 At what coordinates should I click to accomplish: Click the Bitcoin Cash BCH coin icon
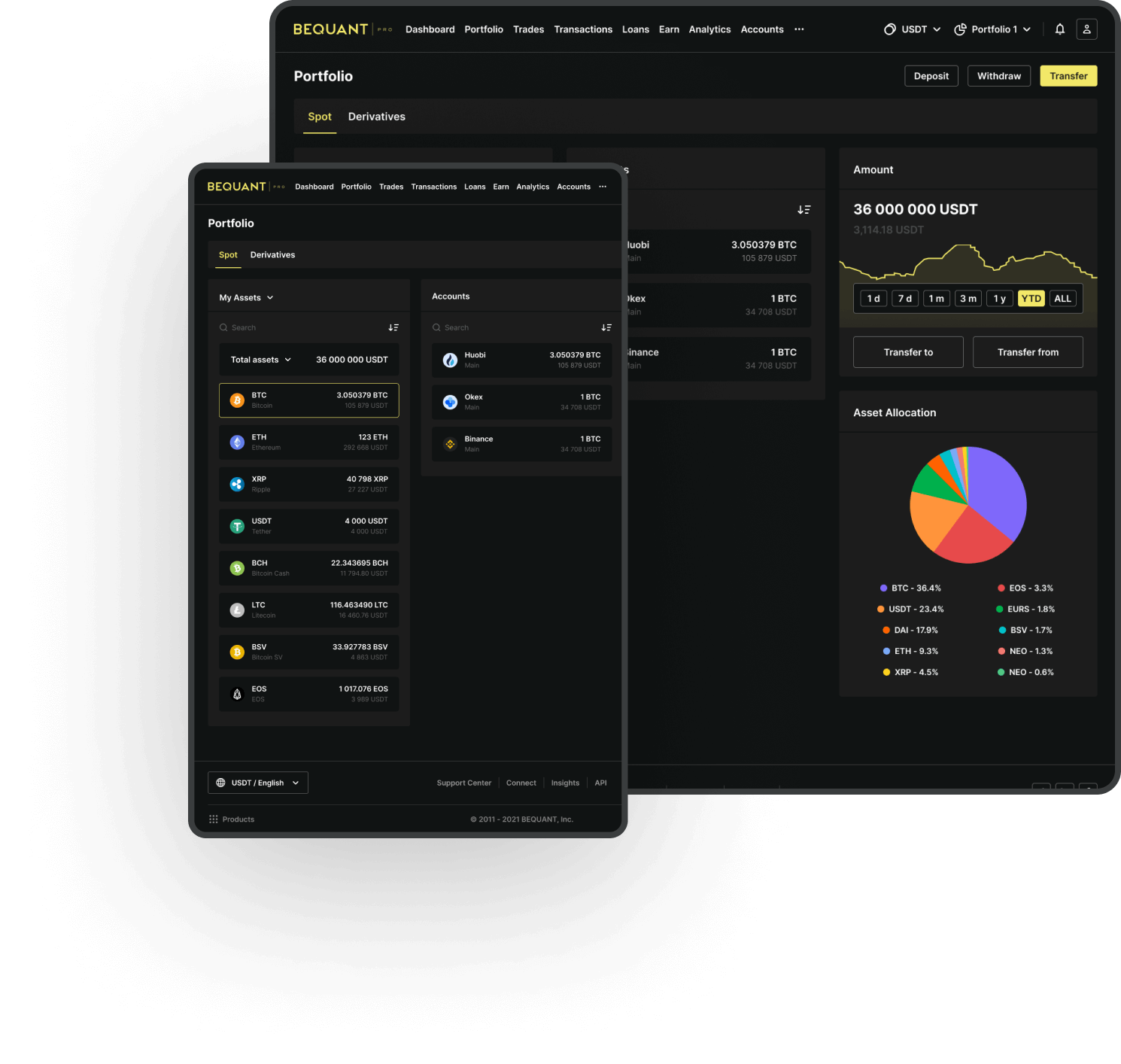237,568
